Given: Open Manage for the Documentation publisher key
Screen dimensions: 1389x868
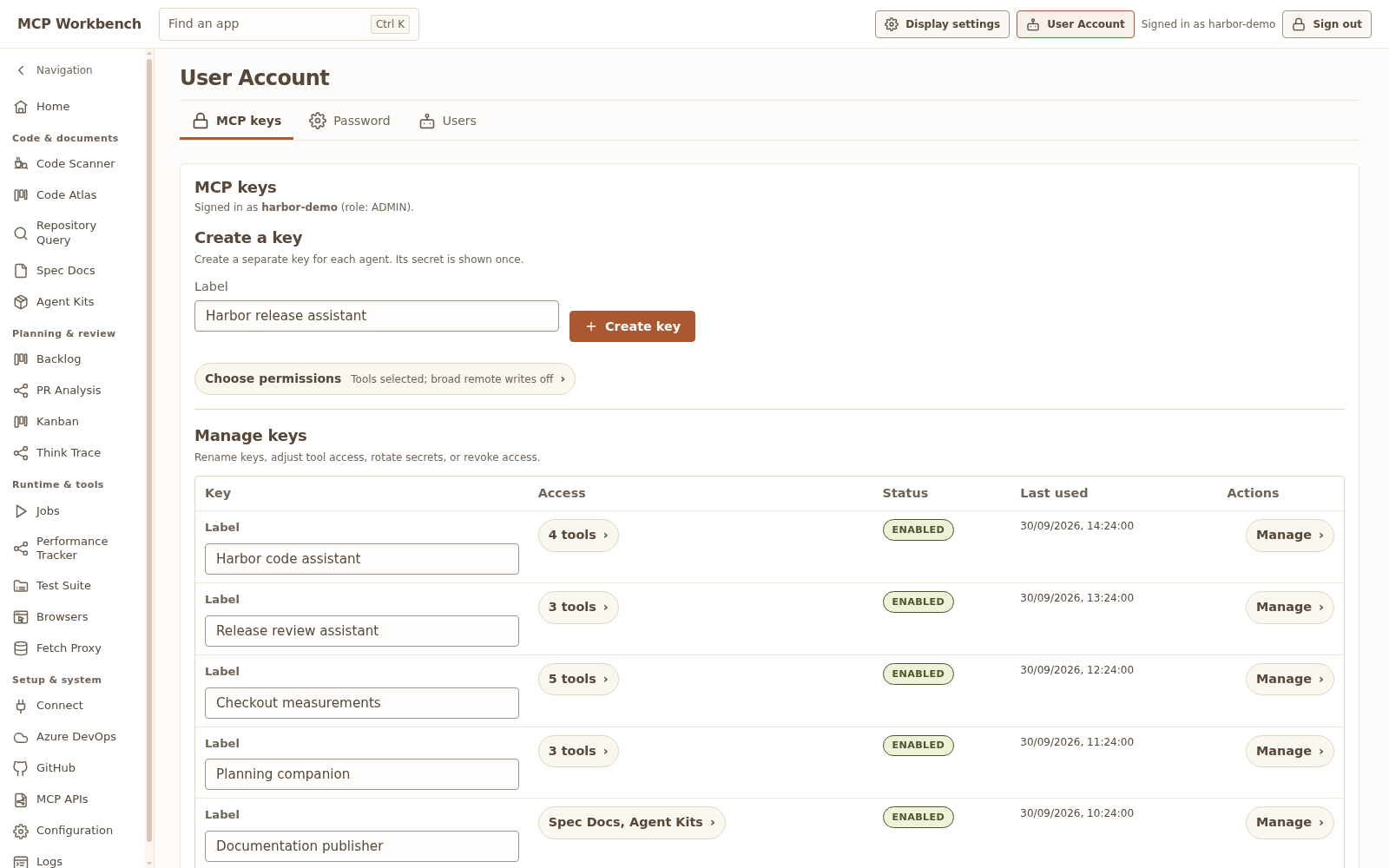Looking at the screenshot, I should click(1289, 823).
